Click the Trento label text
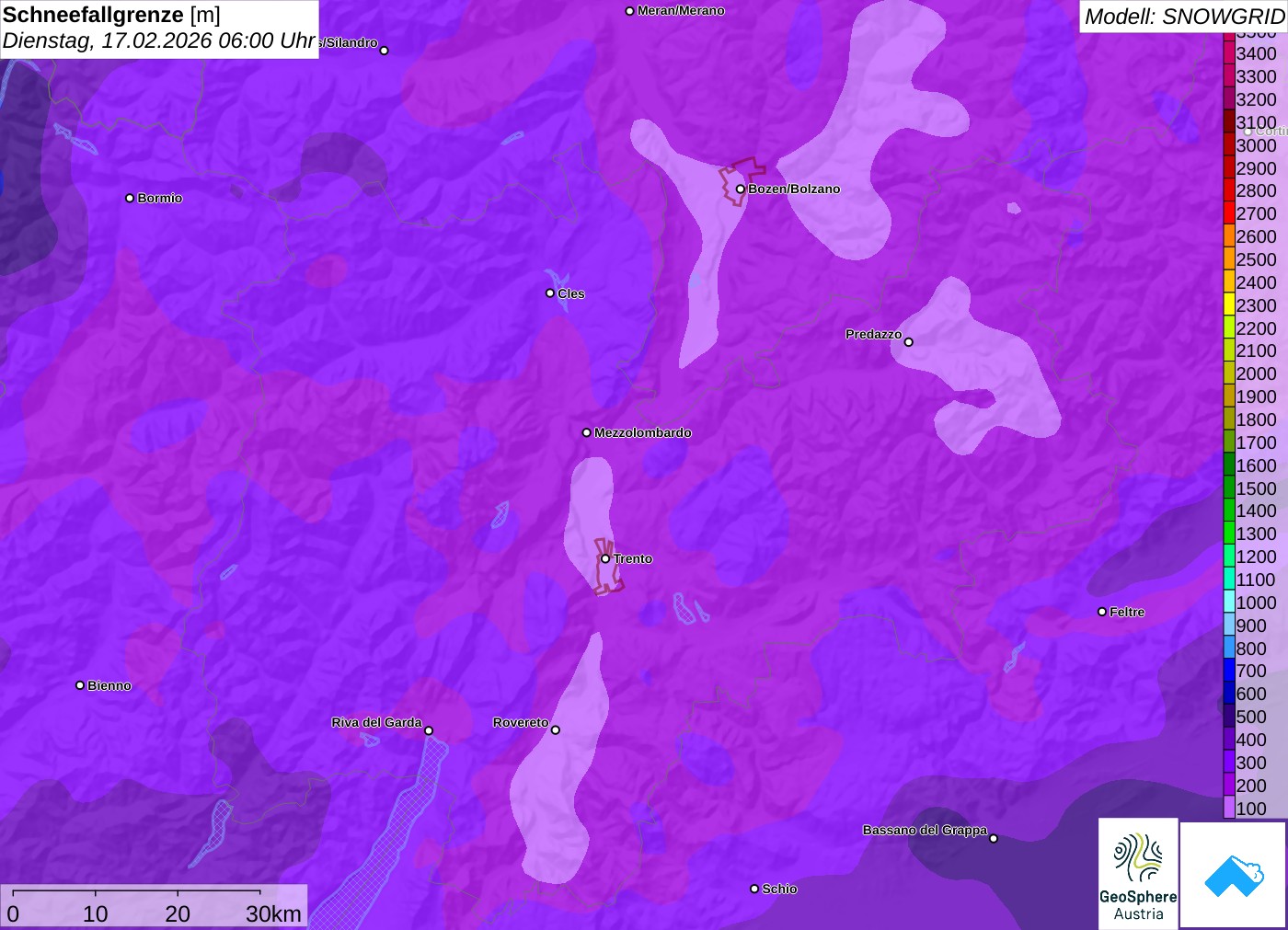 [x=633, y=558]
